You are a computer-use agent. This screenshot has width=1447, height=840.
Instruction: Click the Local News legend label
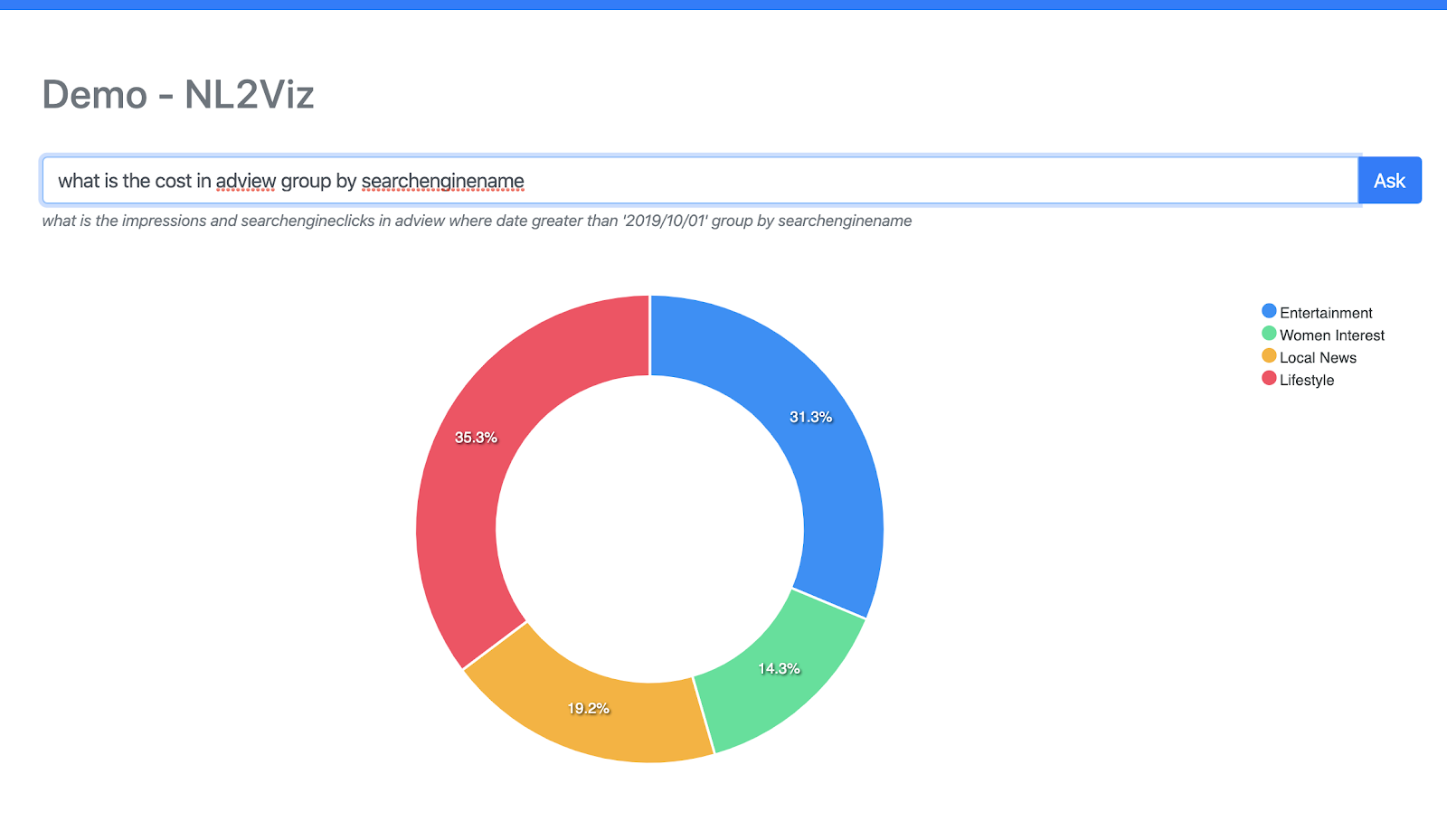[x=1318, y=358]
